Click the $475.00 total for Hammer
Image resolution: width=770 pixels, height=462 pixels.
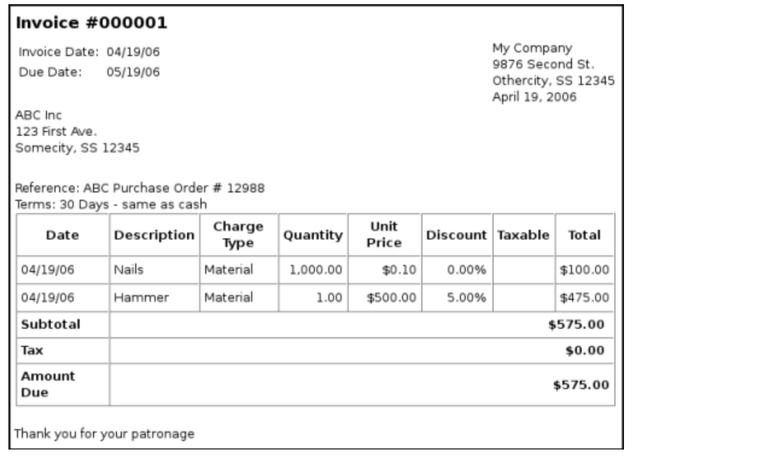click(585, 298)
